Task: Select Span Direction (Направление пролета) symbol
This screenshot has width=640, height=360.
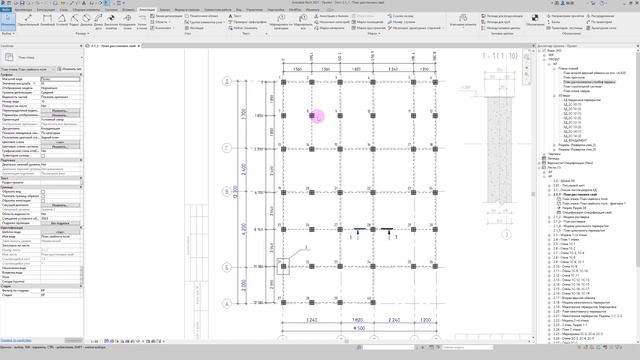Action: (565, 16)
